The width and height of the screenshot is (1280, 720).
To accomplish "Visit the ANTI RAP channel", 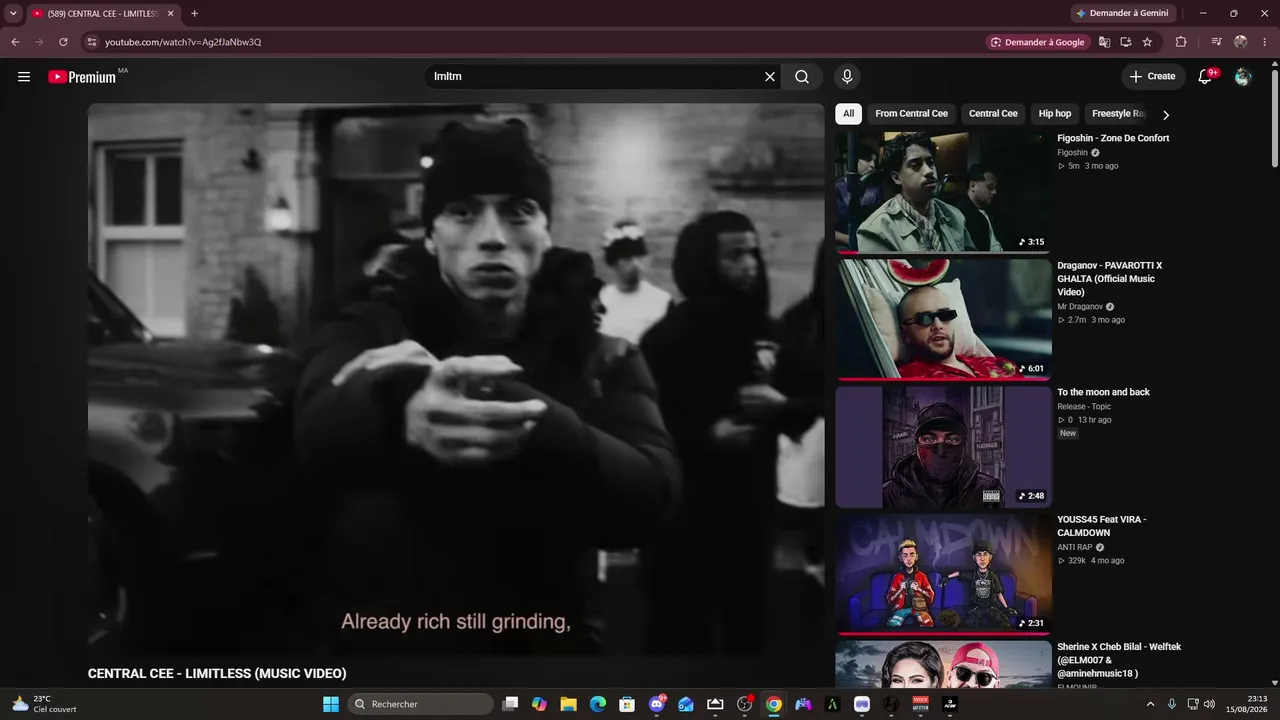I will click(x=1075, y=548).
